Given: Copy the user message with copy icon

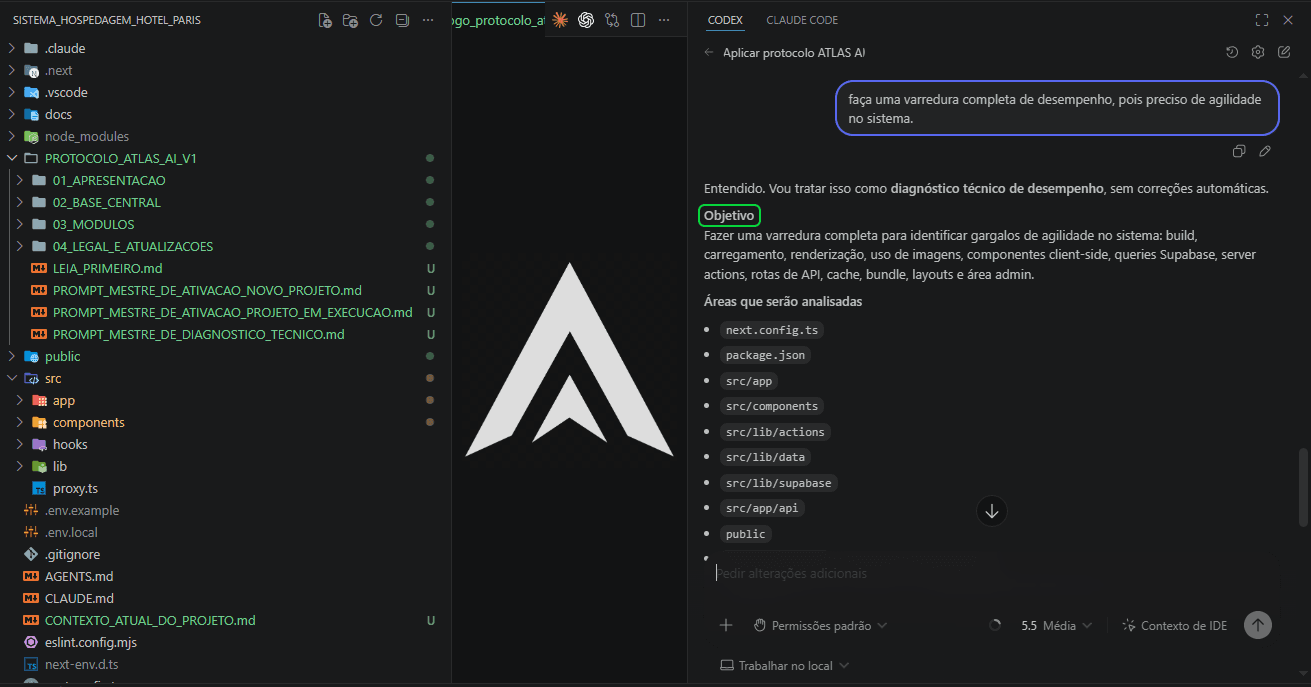Looking at the screenshot, I should tap(1239, 151).
